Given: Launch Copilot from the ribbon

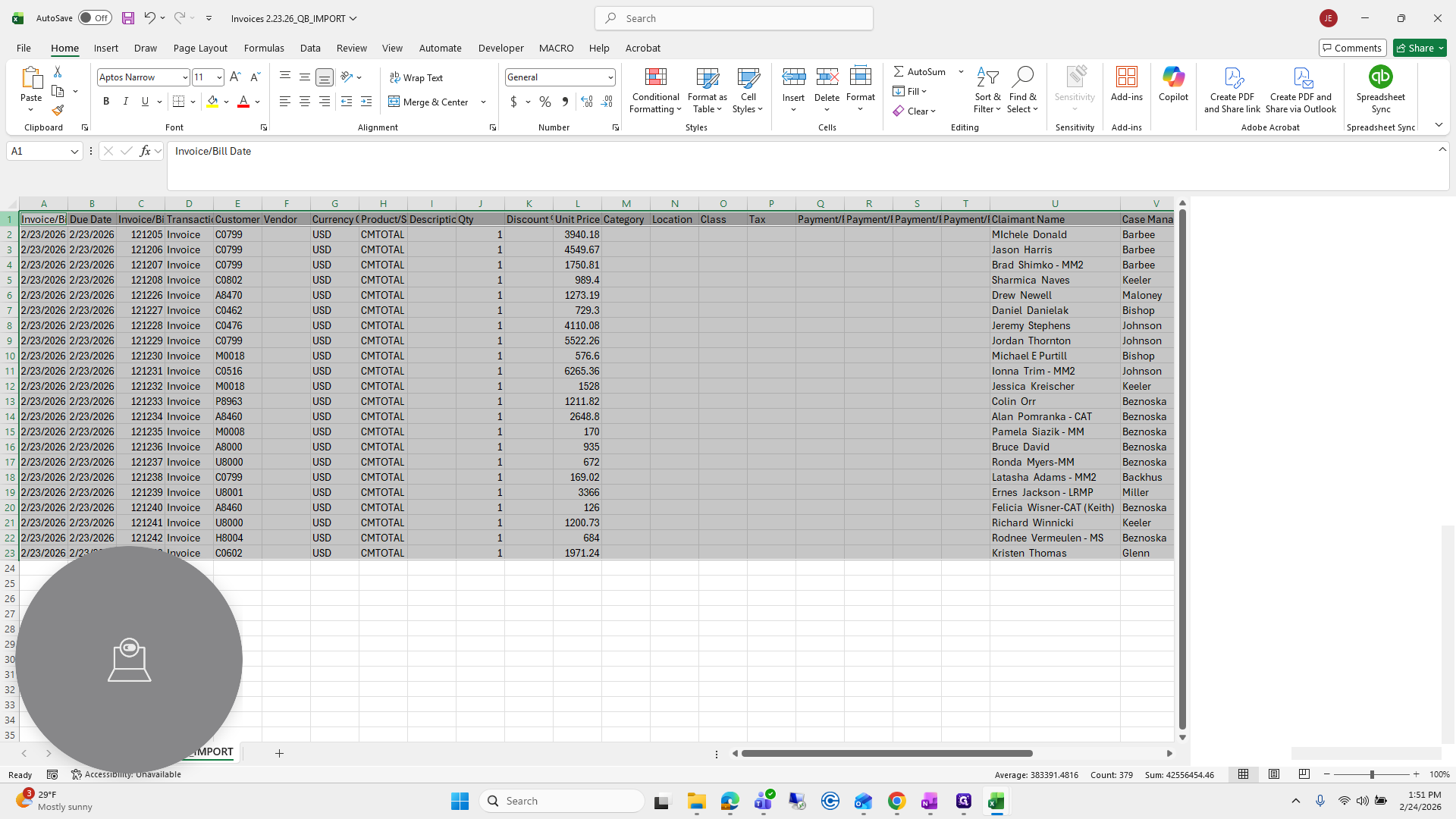Looking at the screenshot, I should point(1173,84).
